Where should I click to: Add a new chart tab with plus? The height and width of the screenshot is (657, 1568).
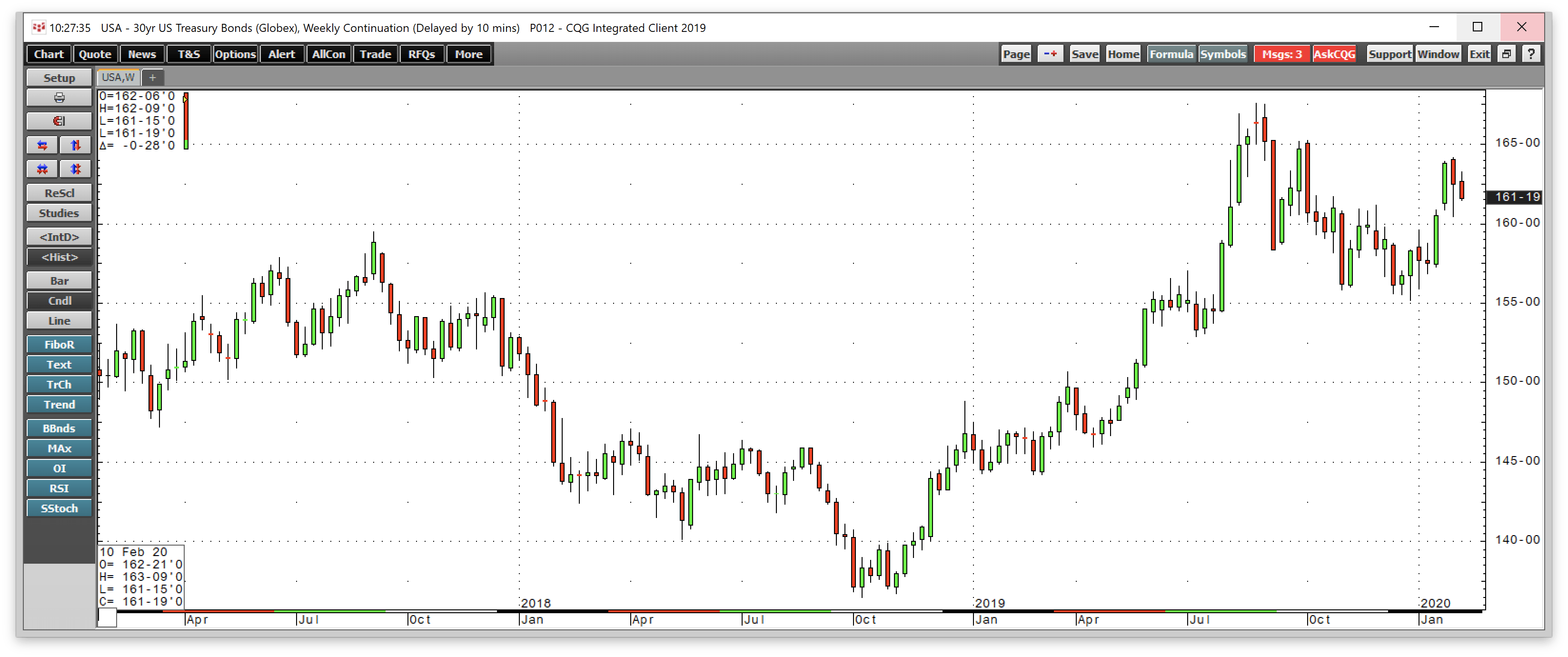pyautogui.click(x=153, y=77)
